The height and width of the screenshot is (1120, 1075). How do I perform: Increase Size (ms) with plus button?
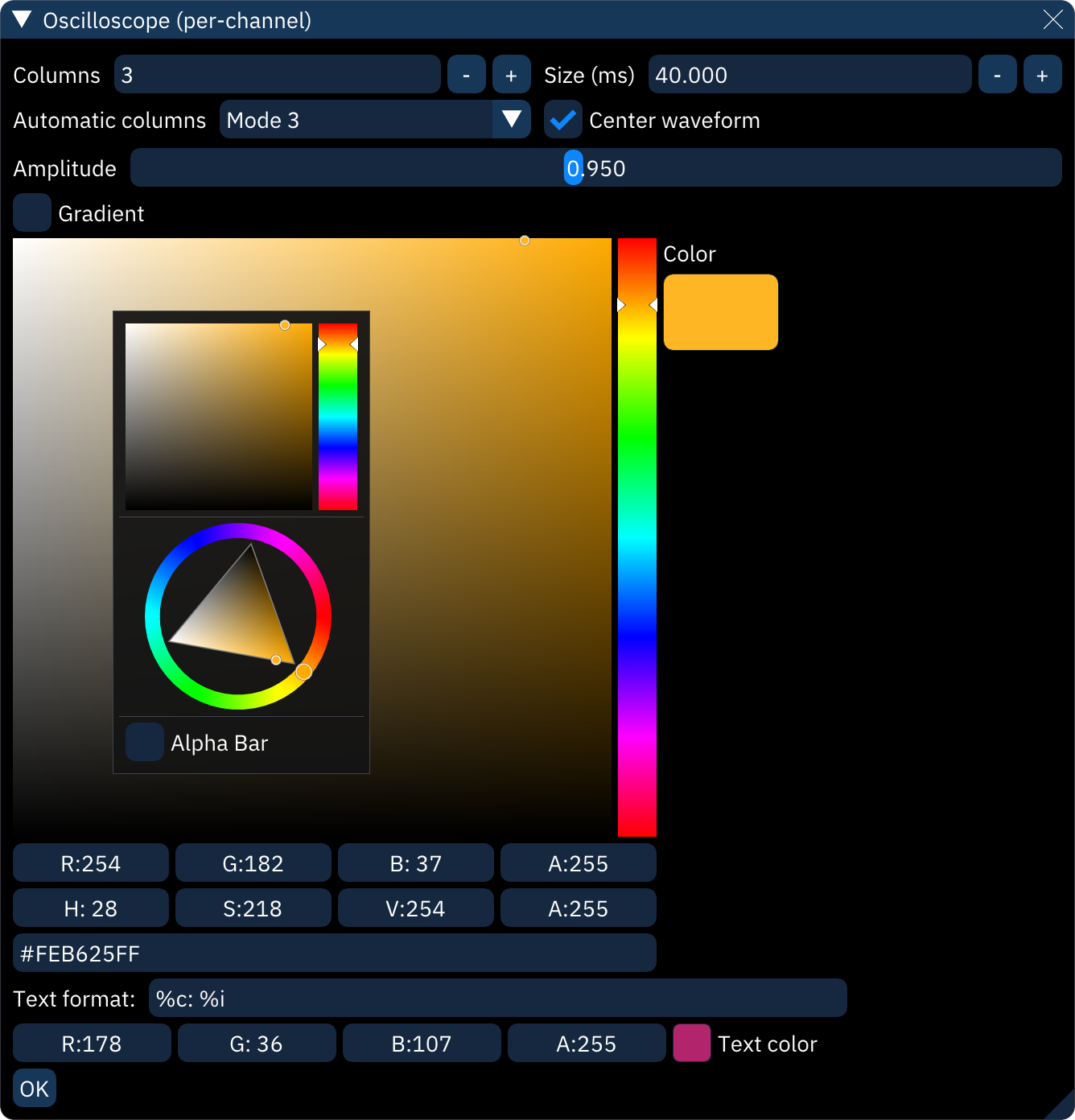[x=1042, y=75]
